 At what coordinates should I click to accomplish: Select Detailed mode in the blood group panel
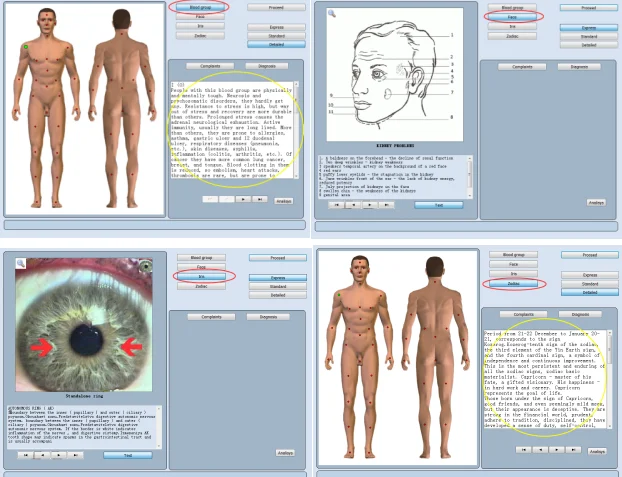[x=276, y=44]
